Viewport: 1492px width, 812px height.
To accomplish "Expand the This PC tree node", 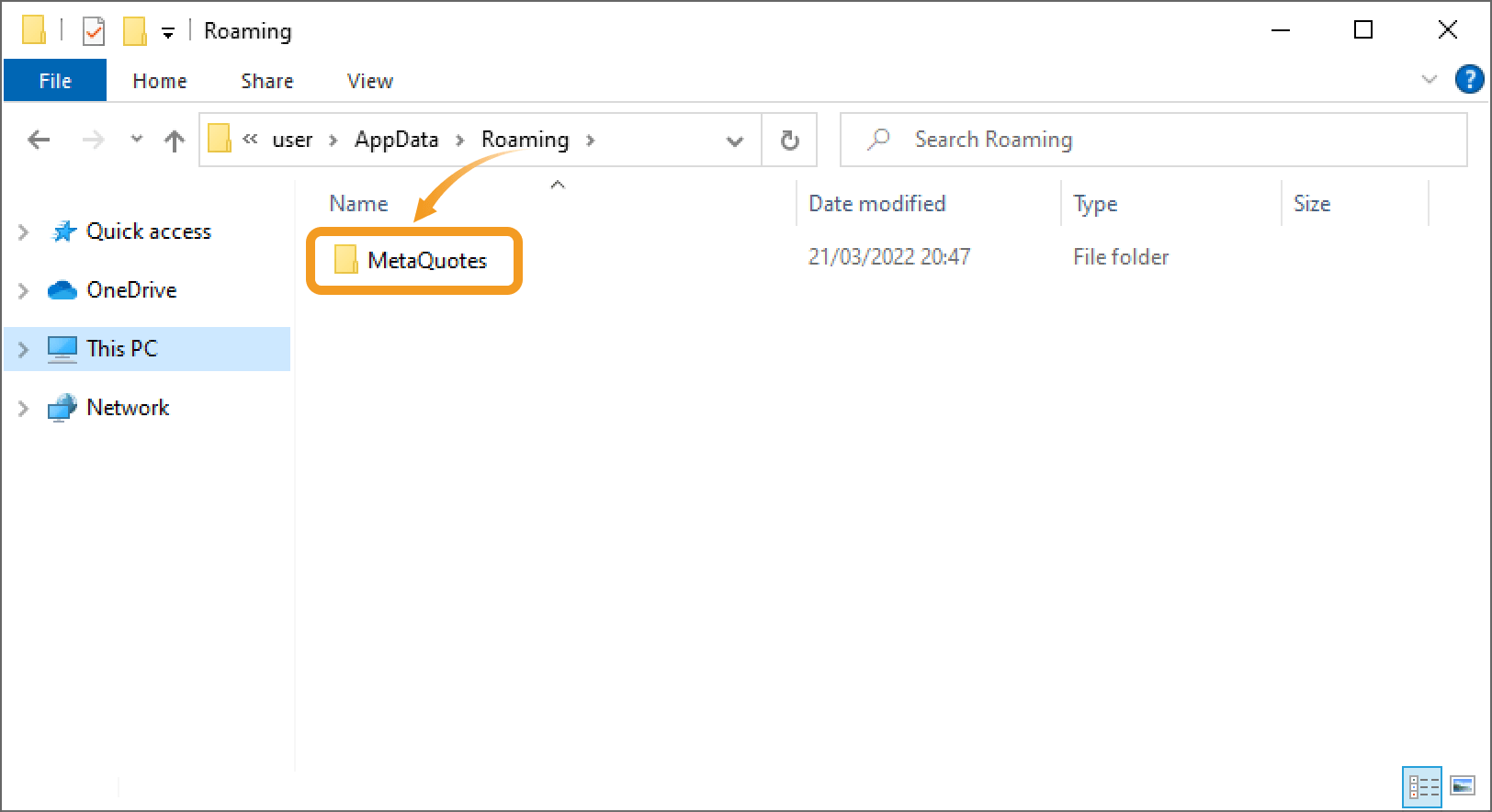I will [x=24, y=349].
